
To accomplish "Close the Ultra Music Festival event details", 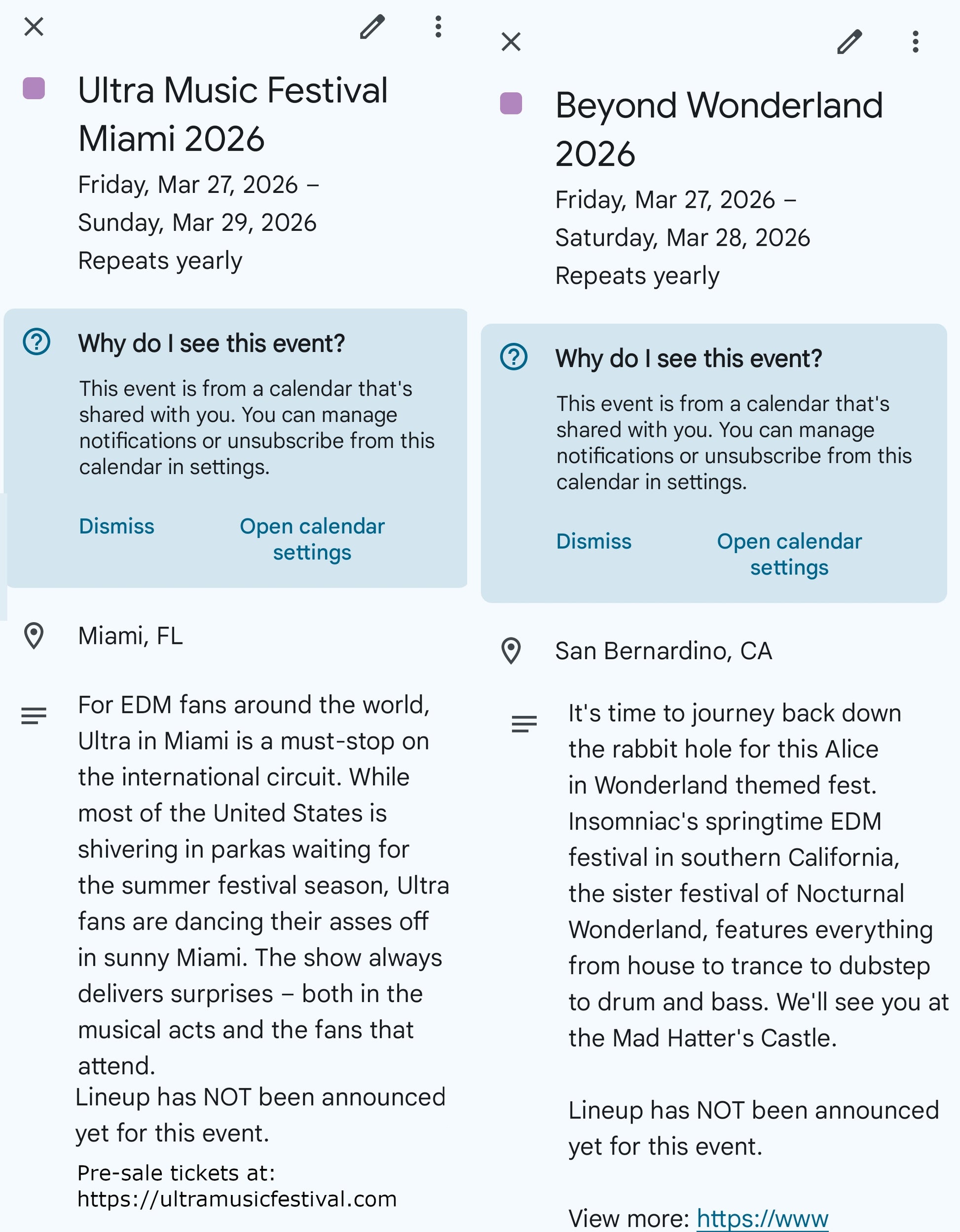I will click(34, 27).
